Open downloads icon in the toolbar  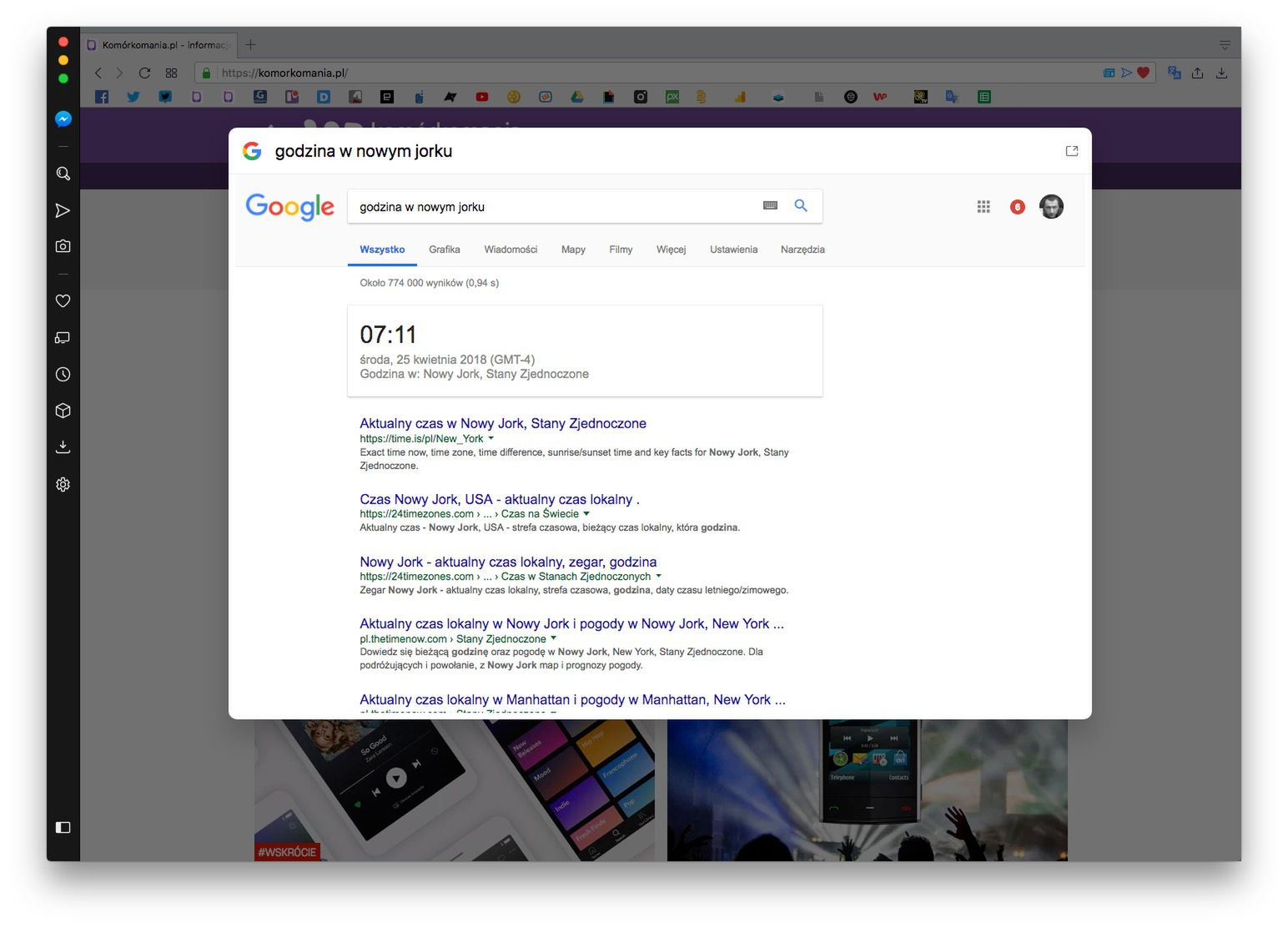tap(1221, 73)
